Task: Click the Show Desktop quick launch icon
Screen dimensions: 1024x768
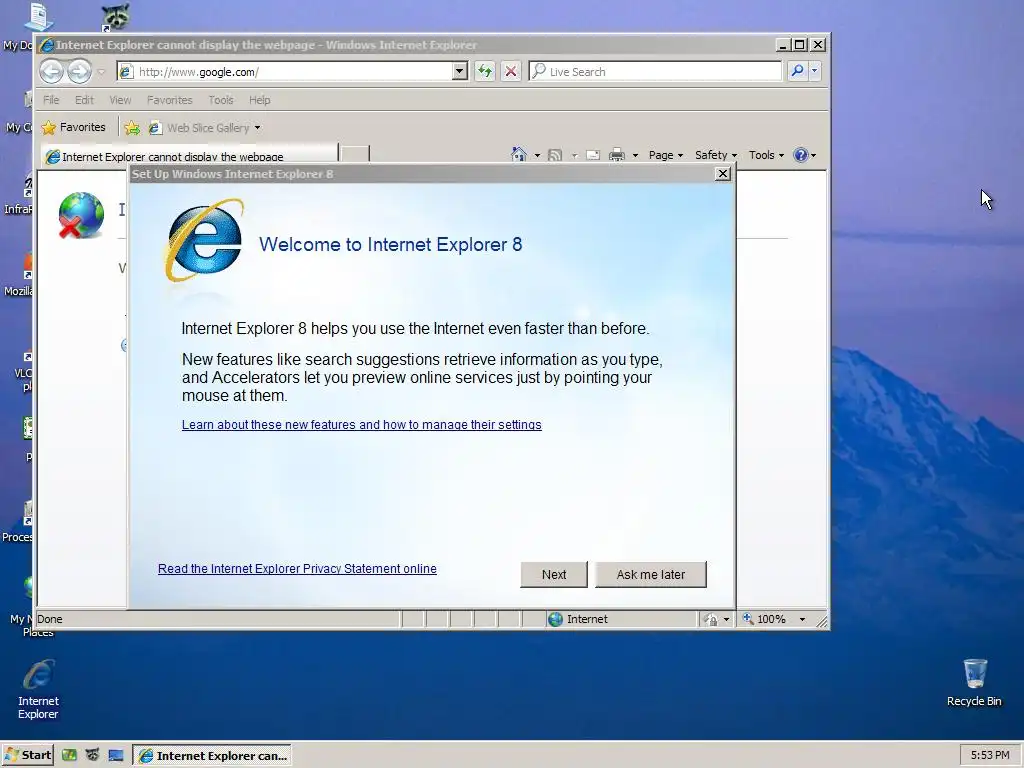Action: click(x=116, y=755)
